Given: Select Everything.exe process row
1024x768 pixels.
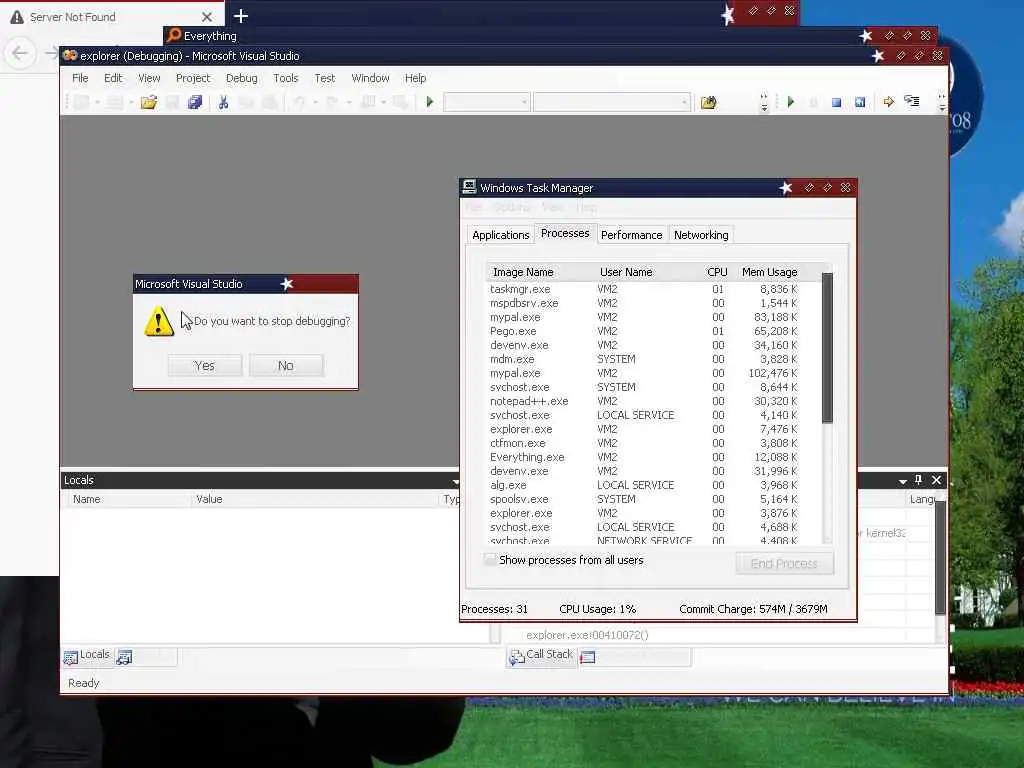Looking at the screenshot, I should point(643,457).
